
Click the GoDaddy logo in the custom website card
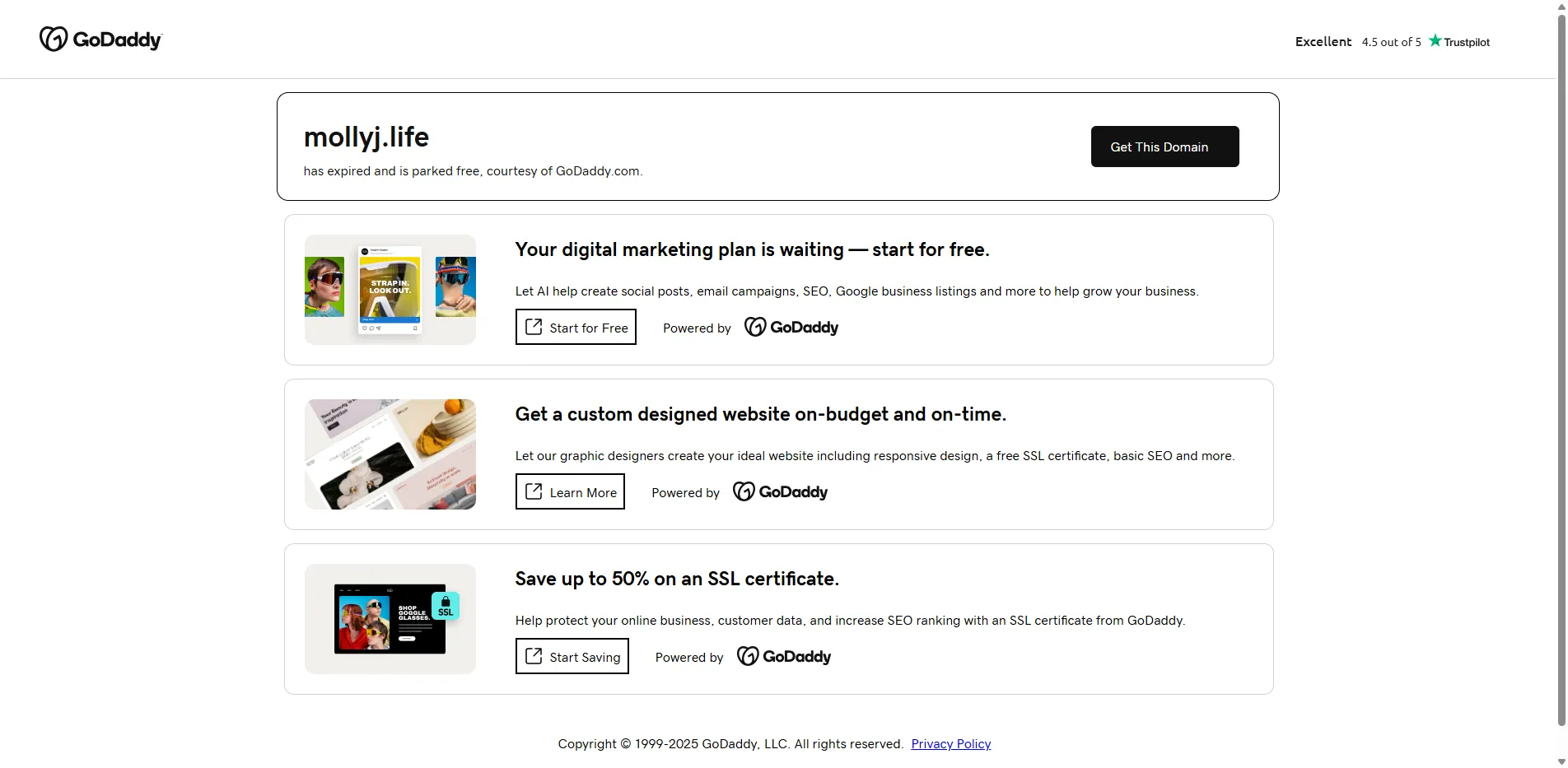coord(780,492)
